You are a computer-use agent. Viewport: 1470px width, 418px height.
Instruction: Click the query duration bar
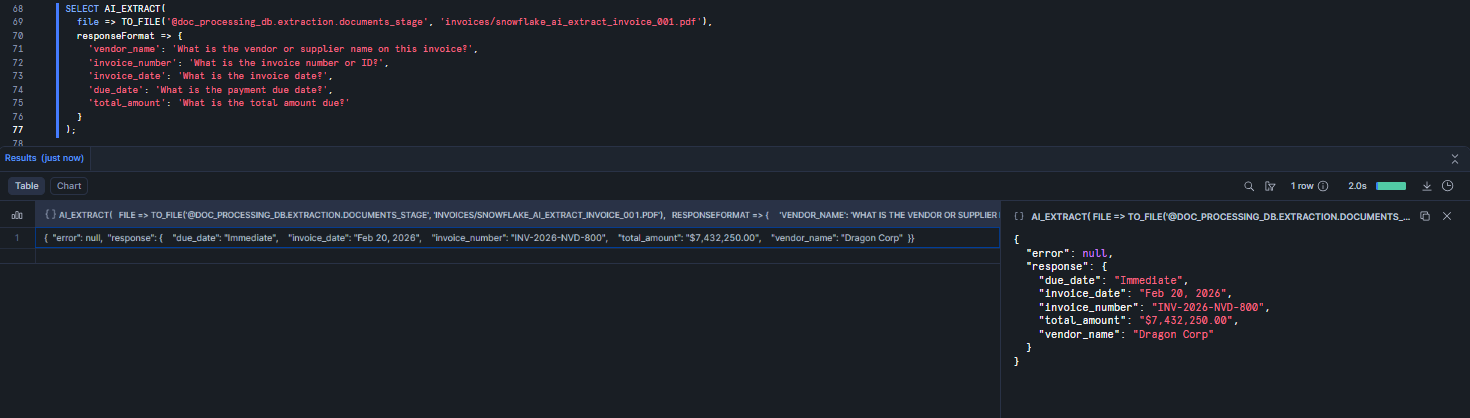1391,186
